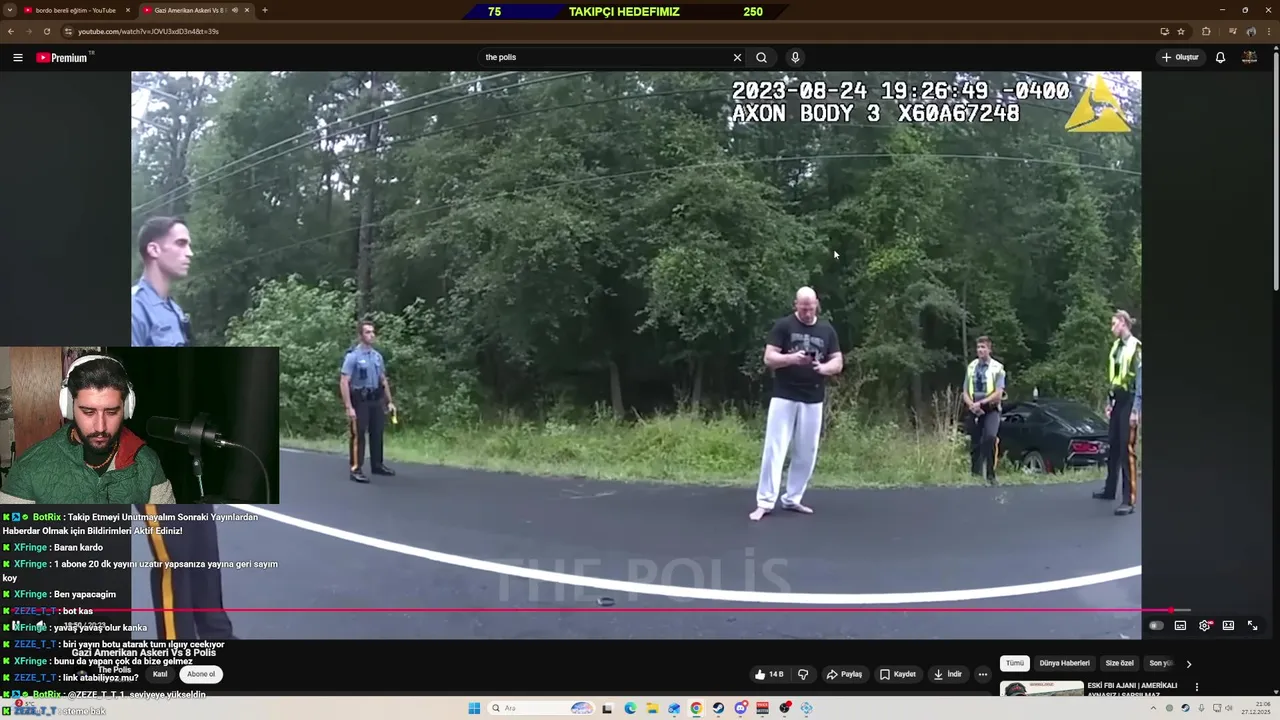Viewport: 1280px width, 720px height.
Task: Download the video with İndir
Action: 947,674
